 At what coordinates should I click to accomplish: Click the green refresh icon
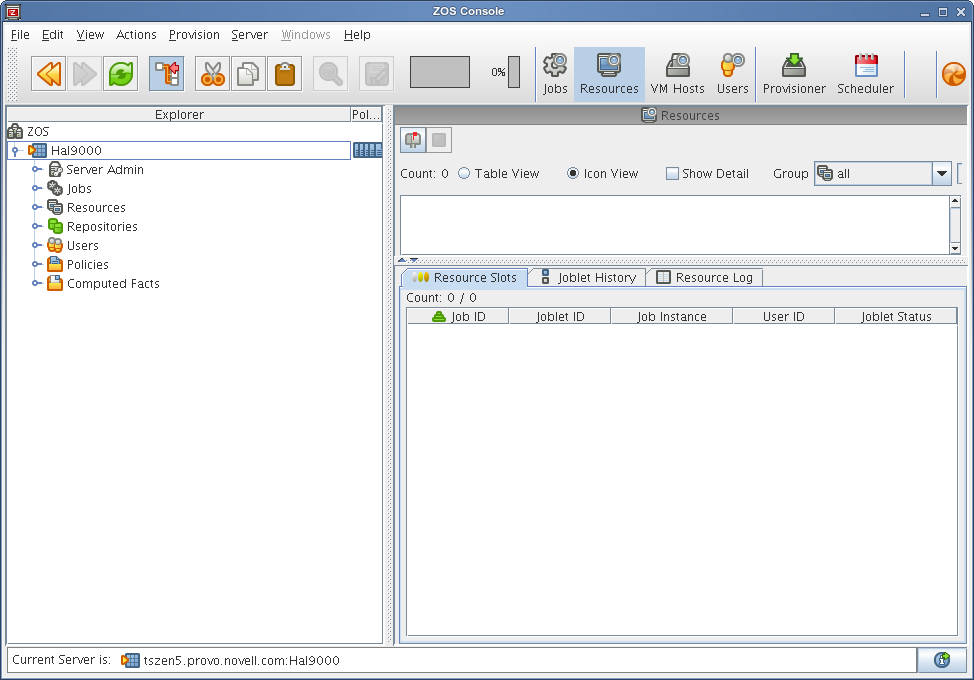coord(121,74)
